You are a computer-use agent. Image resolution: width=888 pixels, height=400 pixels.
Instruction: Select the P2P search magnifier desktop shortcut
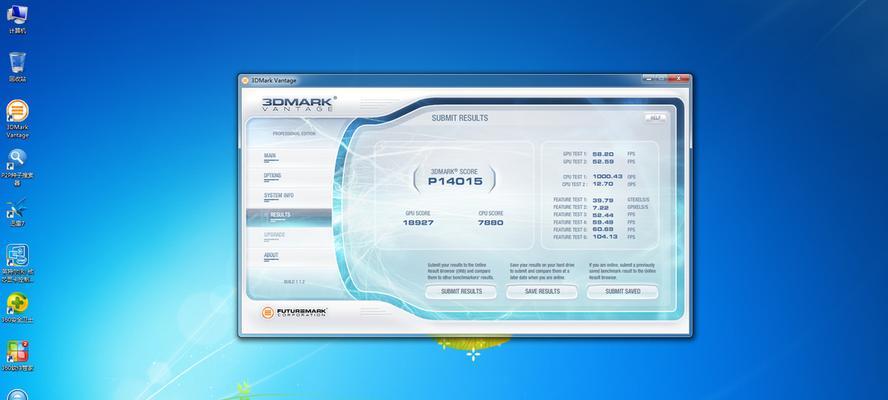pos(17,167)
